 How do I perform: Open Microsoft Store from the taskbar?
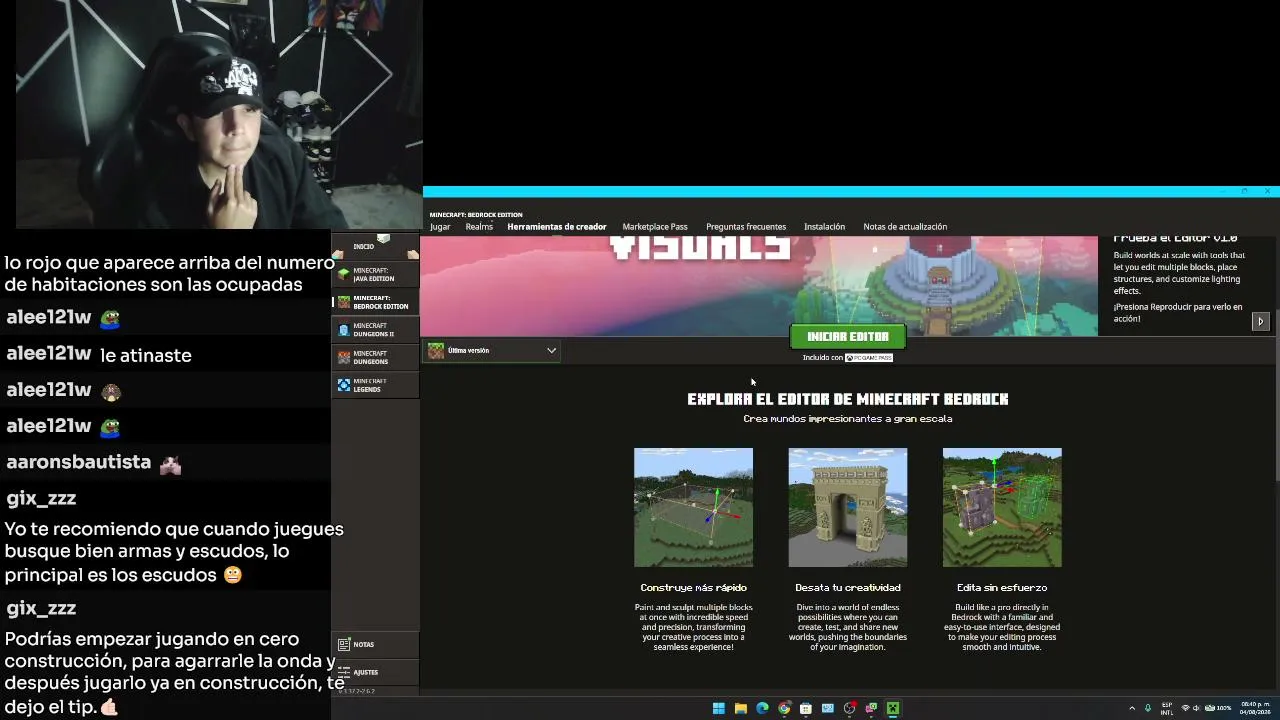coord(806,708)
